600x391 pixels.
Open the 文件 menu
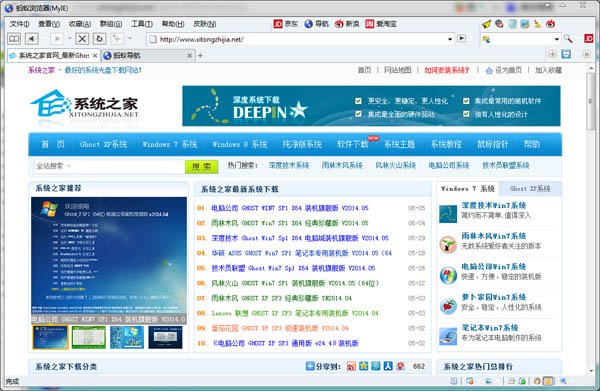tap(19, 24)
